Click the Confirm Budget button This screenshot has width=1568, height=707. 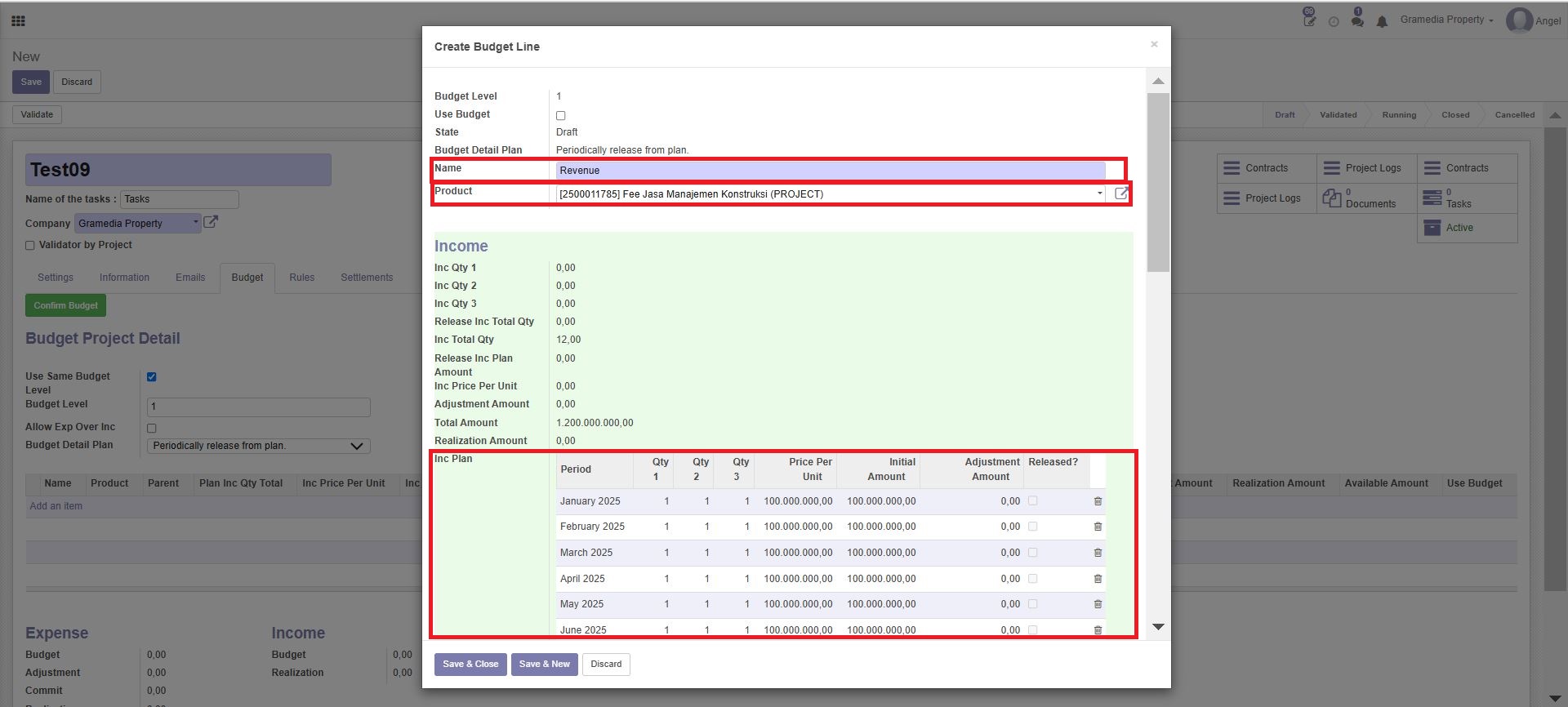pos(65,305)
